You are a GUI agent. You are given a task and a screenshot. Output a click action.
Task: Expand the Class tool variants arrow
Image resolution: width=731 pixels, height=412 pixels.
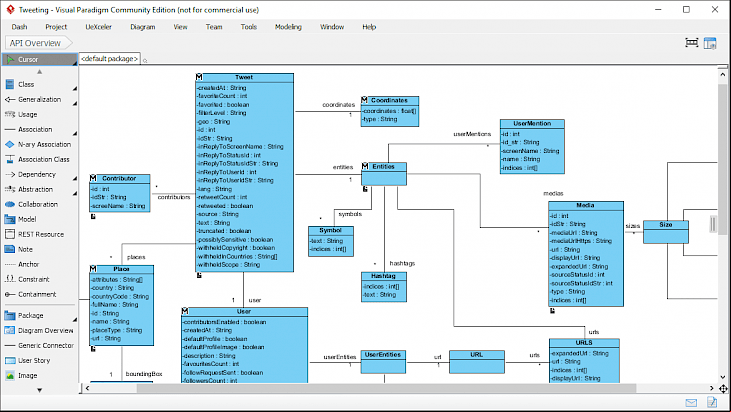(75, 88)
